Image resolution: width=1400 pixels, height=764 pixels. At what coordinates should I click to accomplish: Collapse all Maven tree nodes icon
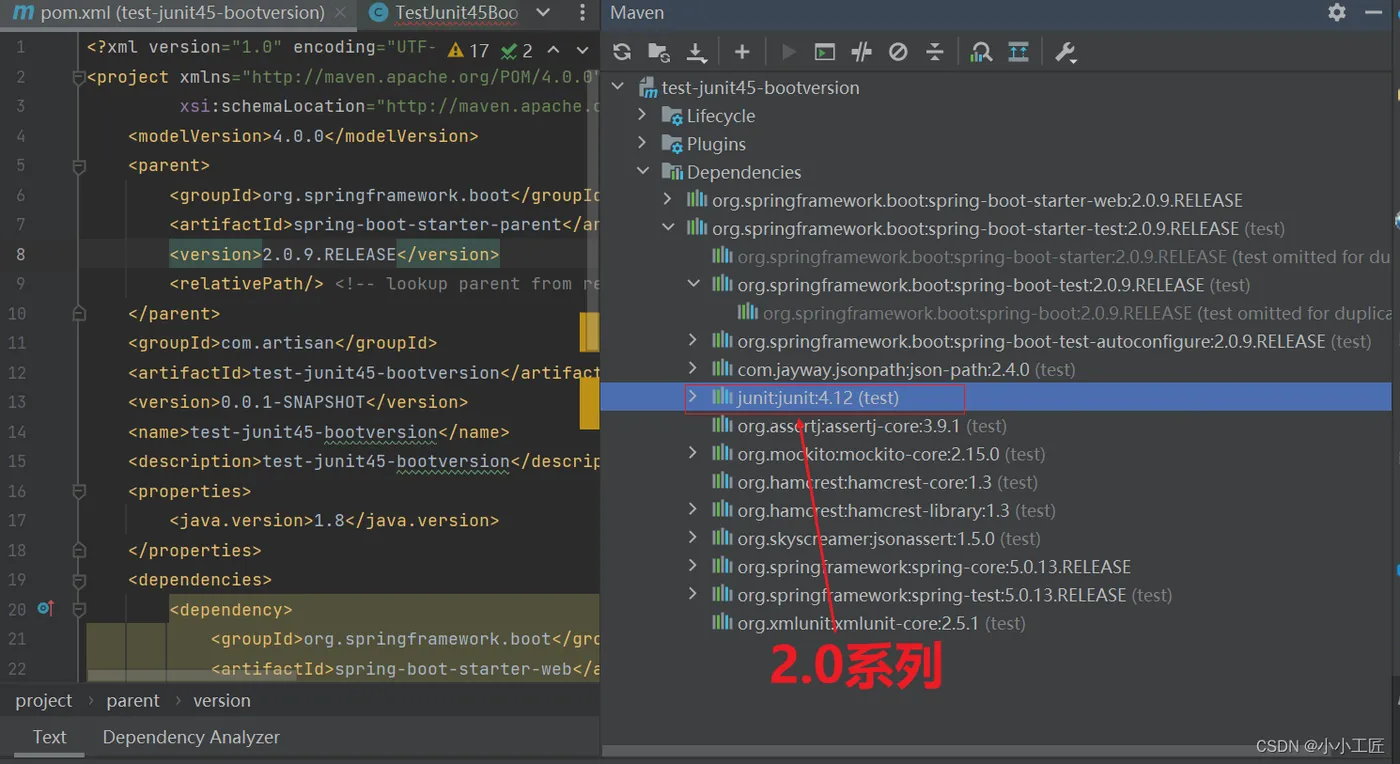click(x=934, y=52)
